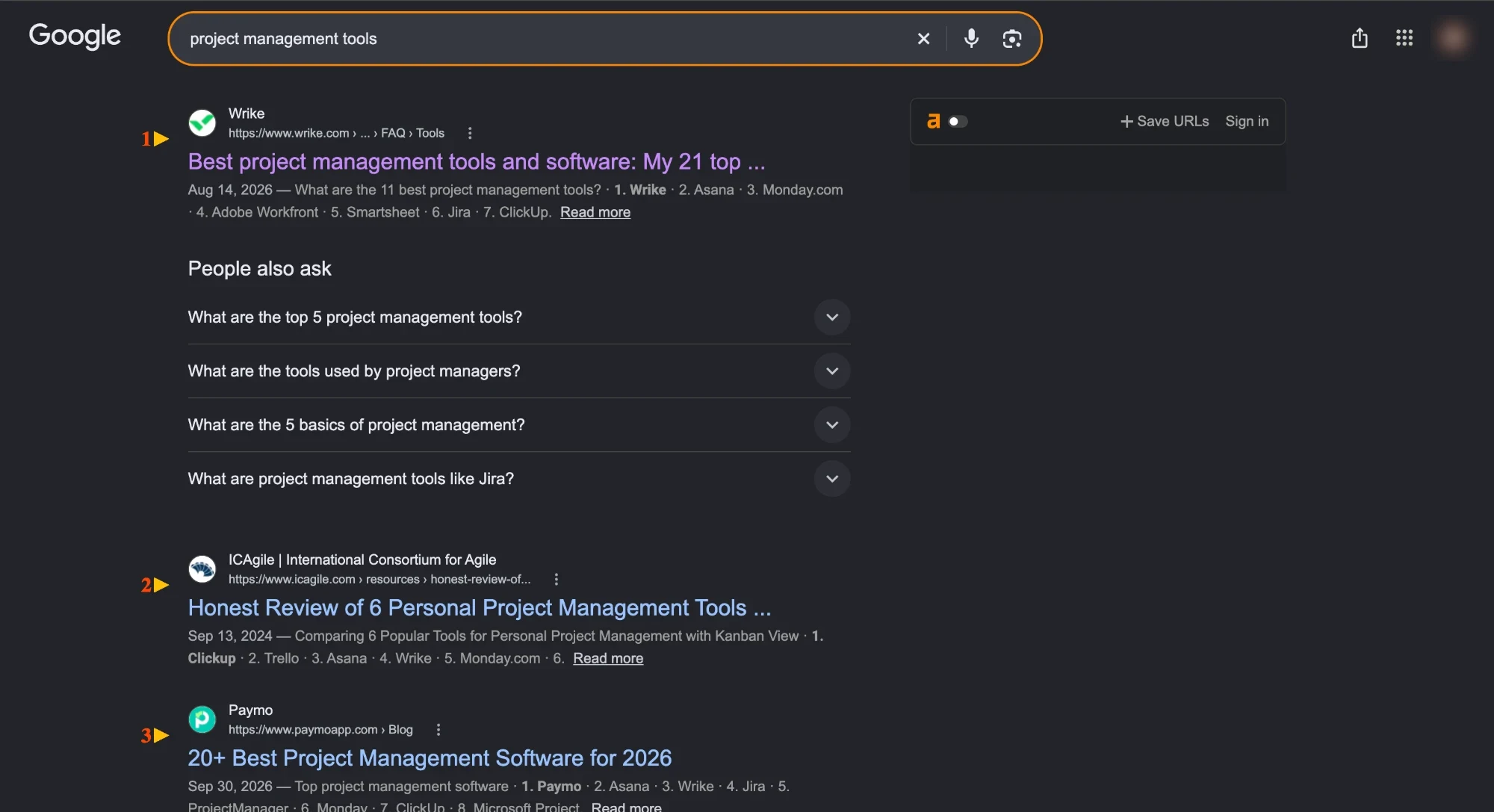Open more options for Paymo result
Image resolution: width=1494 pixels, height=812 pixels.
[x=438, y=729]
